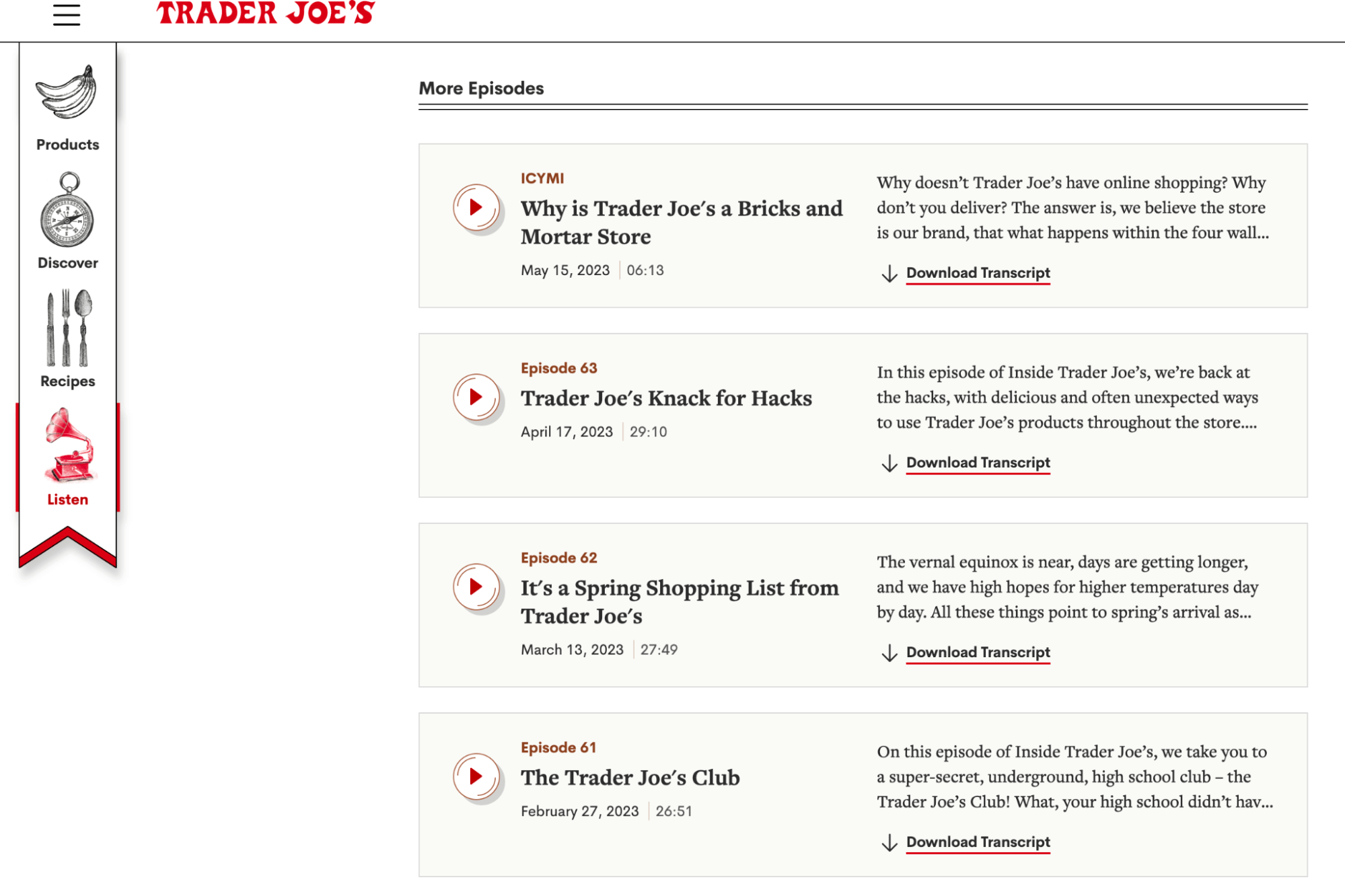Open title 'Trader Joe's Knack for Hacks'
This screenshot has height=896, width=1345.
point(666,398)
